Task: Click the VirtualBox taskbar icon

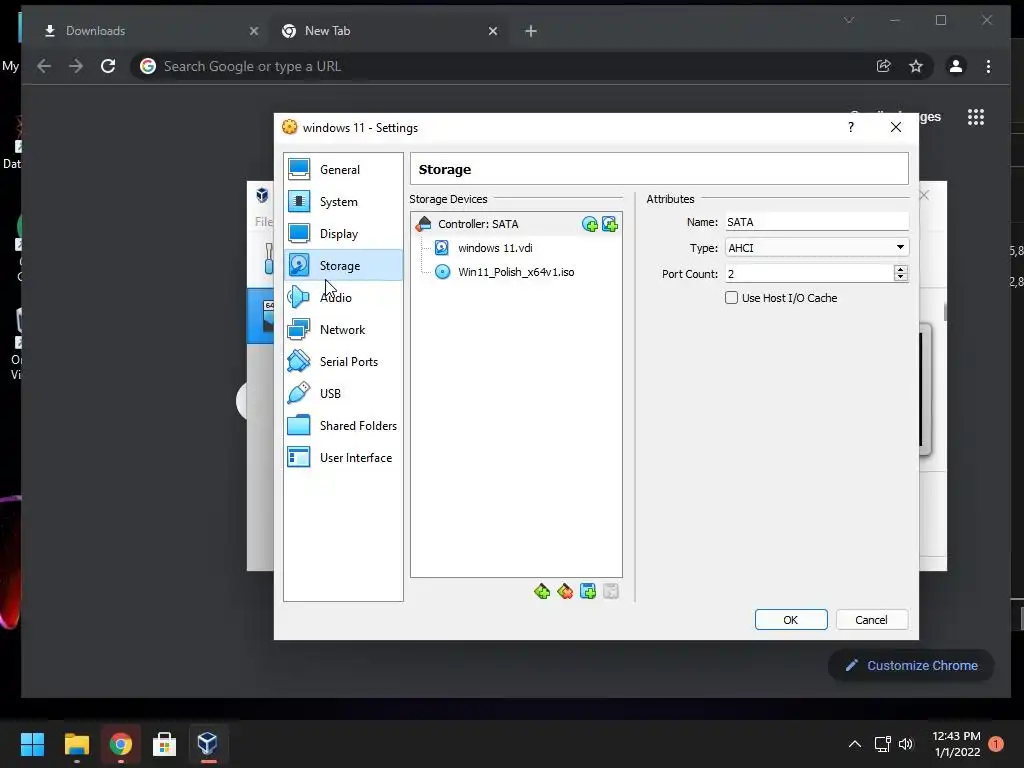Action: pos(208,744)
